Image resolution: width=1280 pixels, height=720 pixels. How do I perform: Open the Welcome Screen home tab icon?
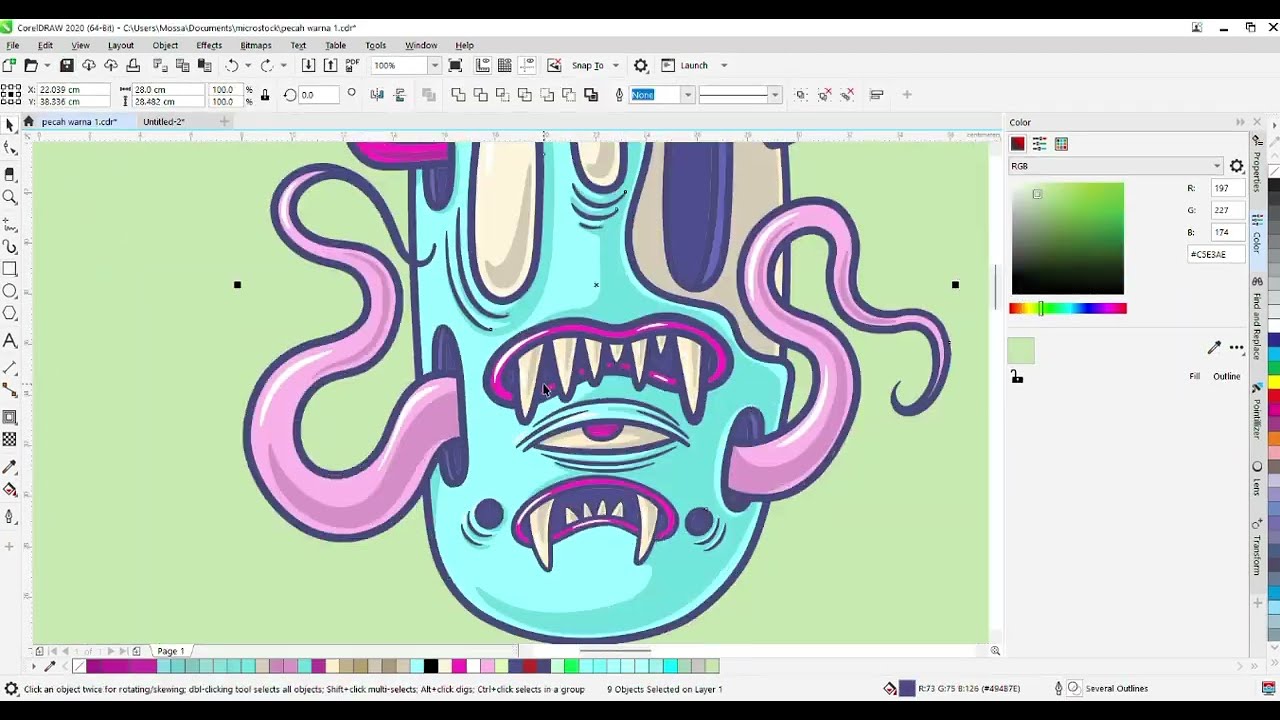pos(28,122)
